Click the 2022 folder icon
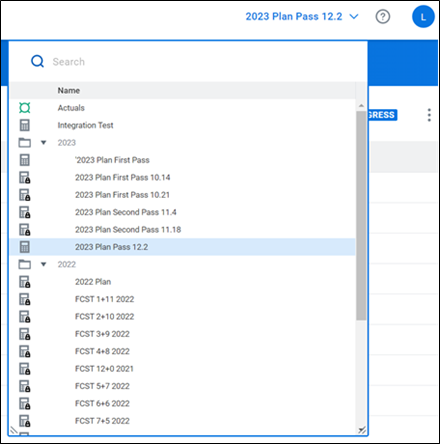 pyautogui.click(x=25, y=264)
